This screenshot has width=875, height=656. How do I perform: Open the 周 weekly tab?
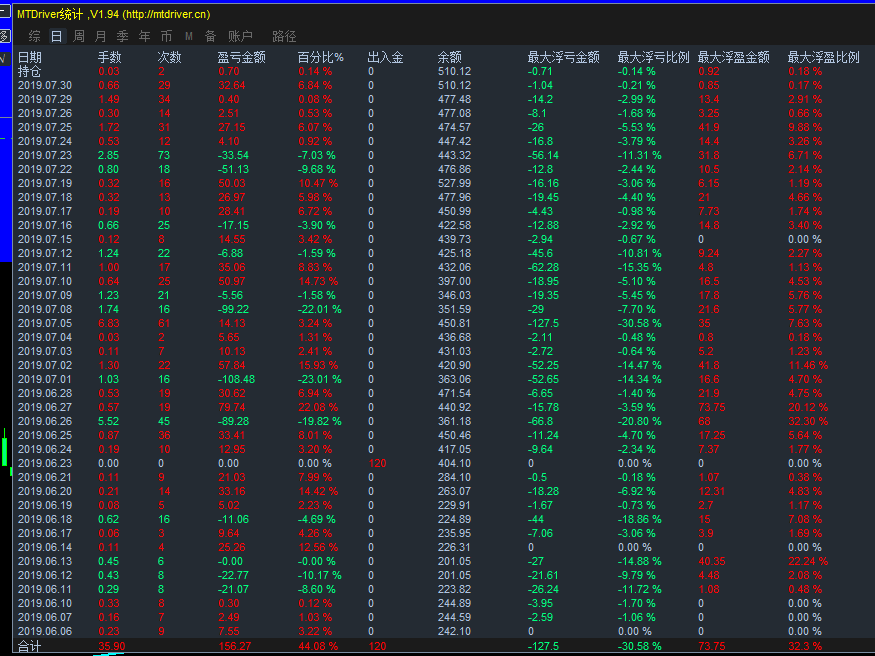coord(79,37)
